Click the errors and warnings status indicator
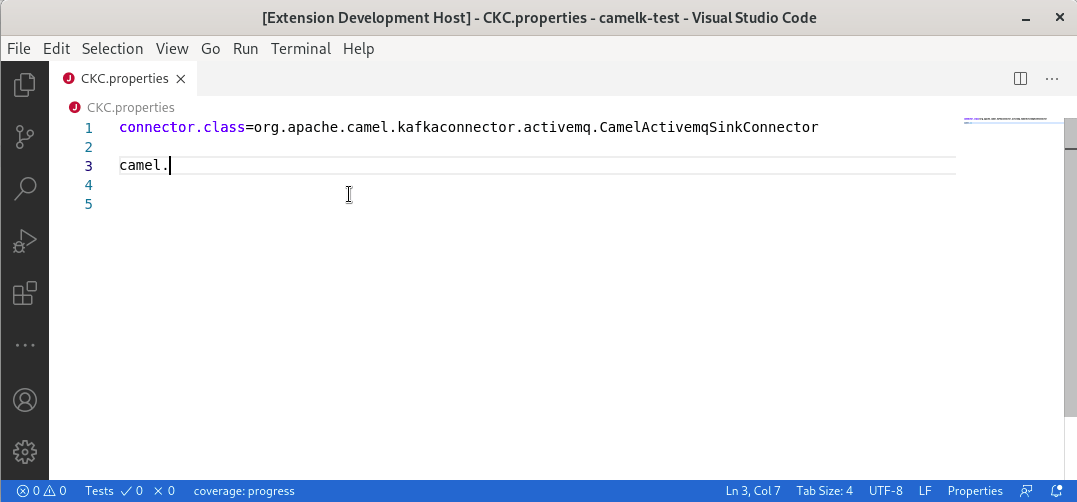The width and height of the screenshot is (1077, 502). pos(42,491)
